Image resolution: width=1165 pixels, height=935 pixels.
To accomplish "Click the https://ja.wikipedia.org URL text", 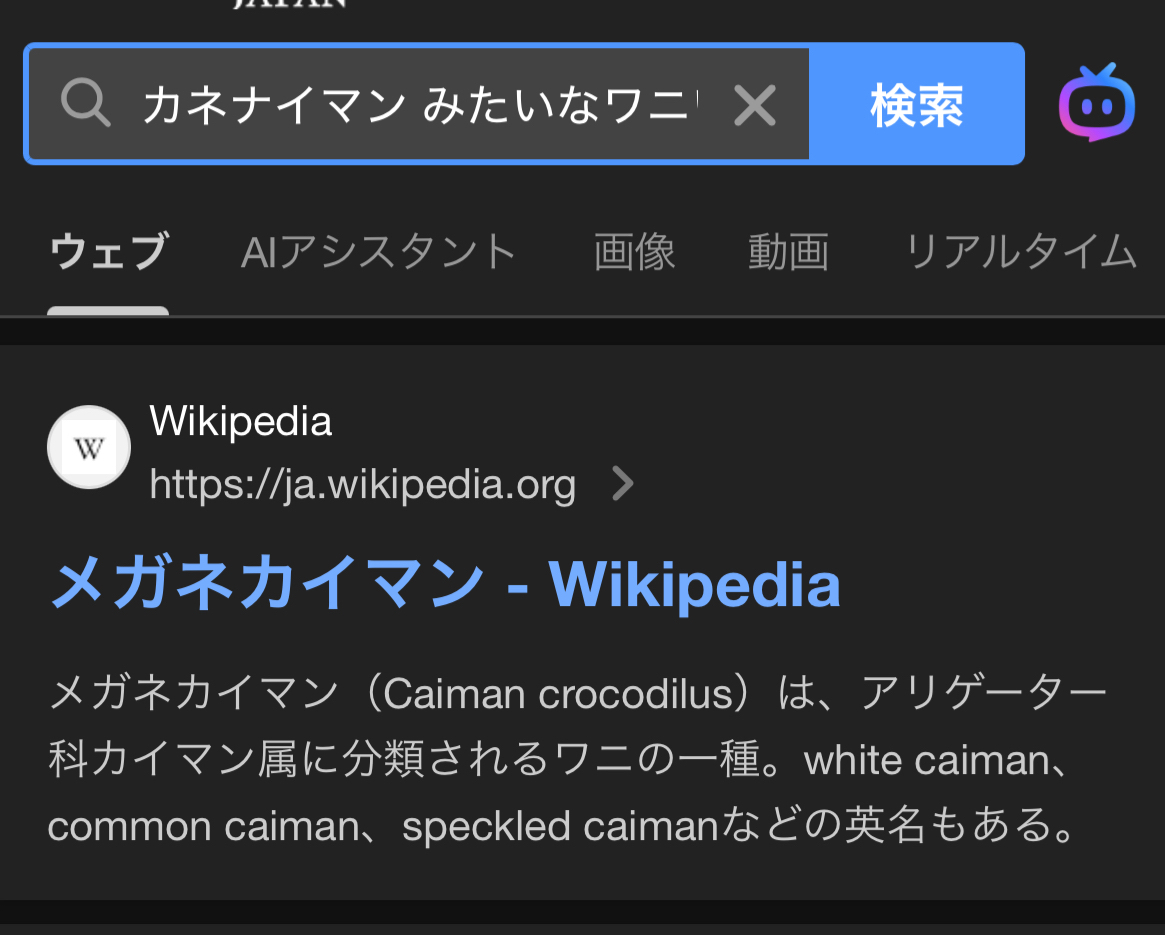I will pyautogui.click(x=362, y=485).
